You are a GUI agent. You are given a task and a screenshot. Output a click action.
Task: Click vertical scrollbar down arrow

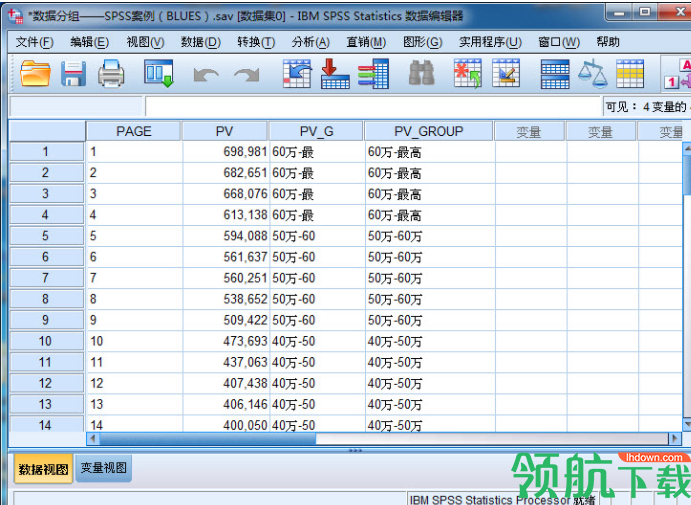687,424
